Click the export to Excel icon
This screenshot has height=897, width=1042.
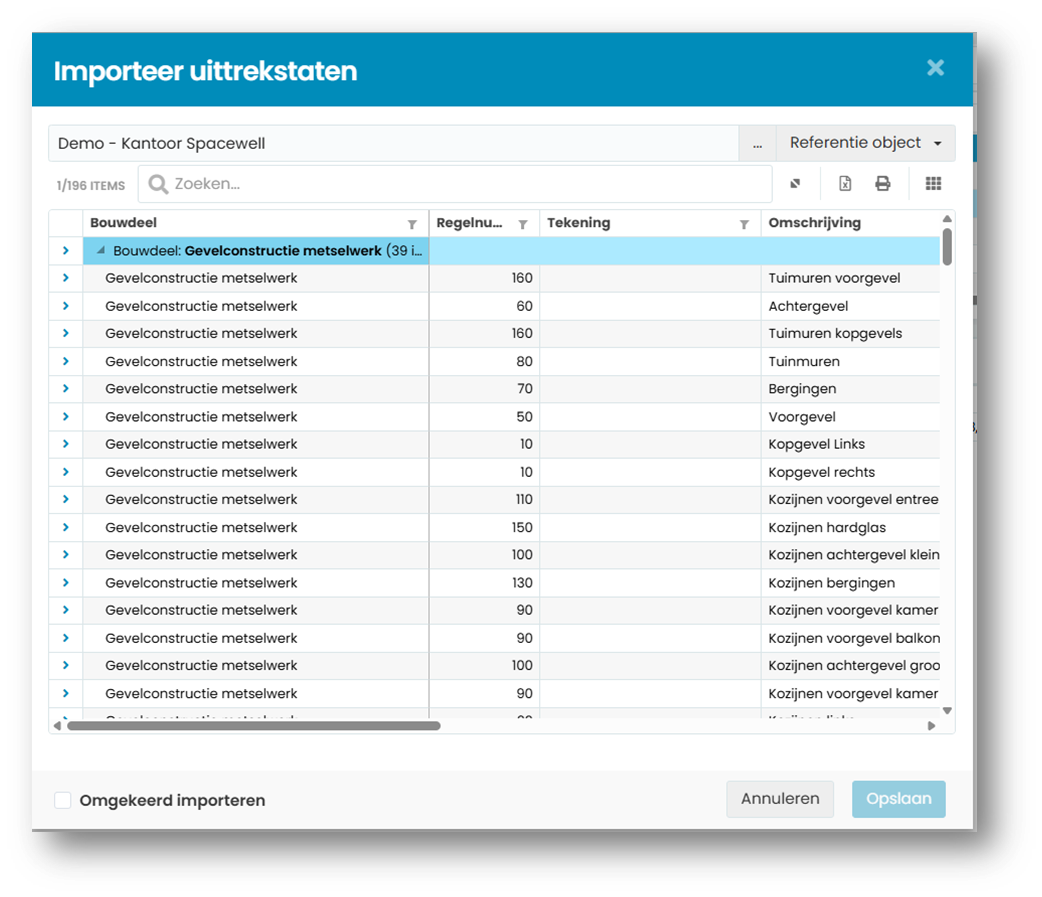click(845, 184)
